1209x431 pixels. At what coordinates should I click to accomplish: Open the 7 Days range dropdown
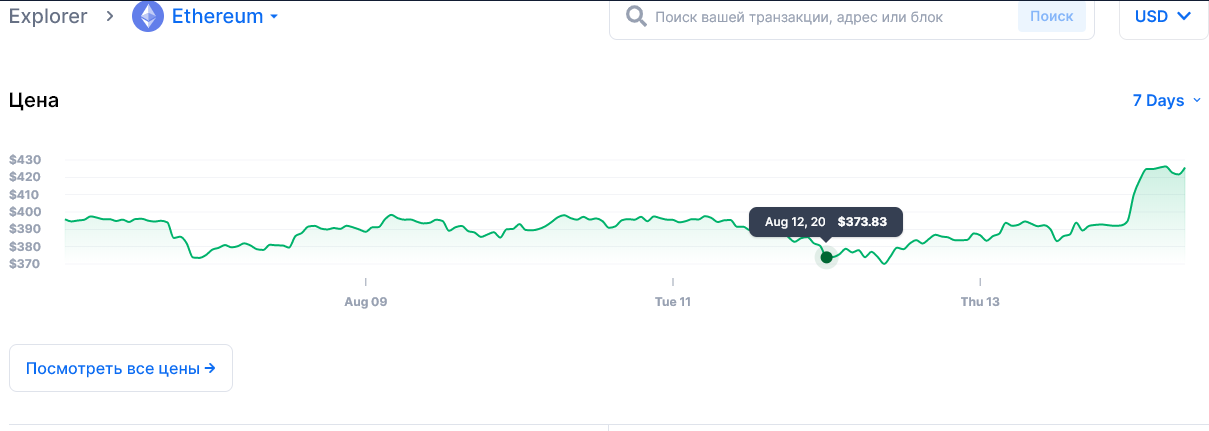(1166, 100)
